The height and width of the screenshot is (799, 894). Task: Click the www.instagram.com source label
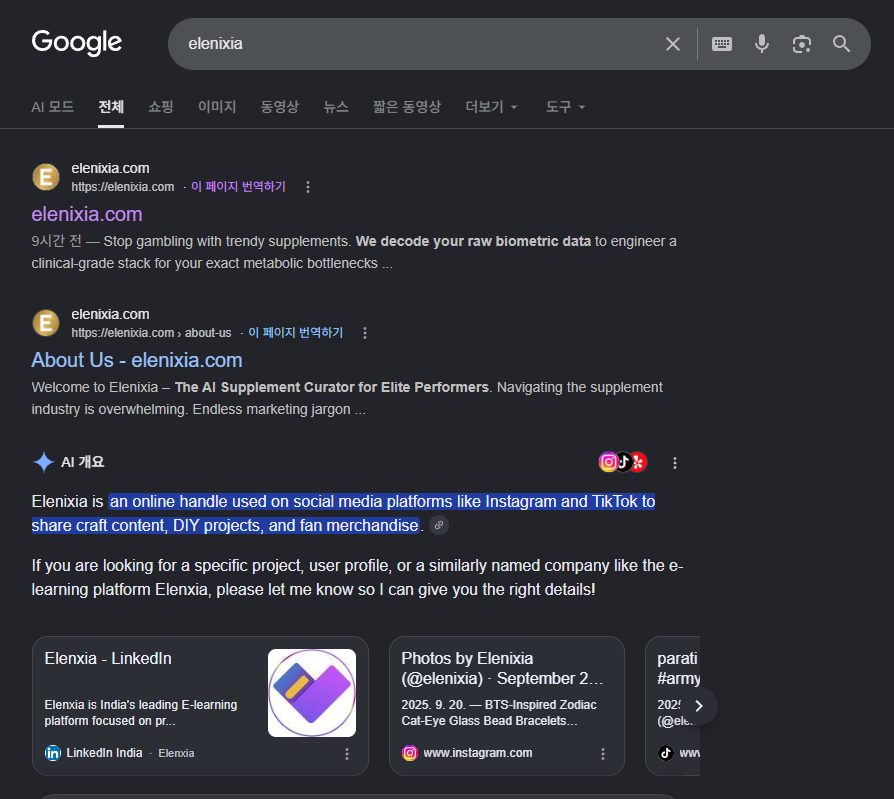(478, 753)
